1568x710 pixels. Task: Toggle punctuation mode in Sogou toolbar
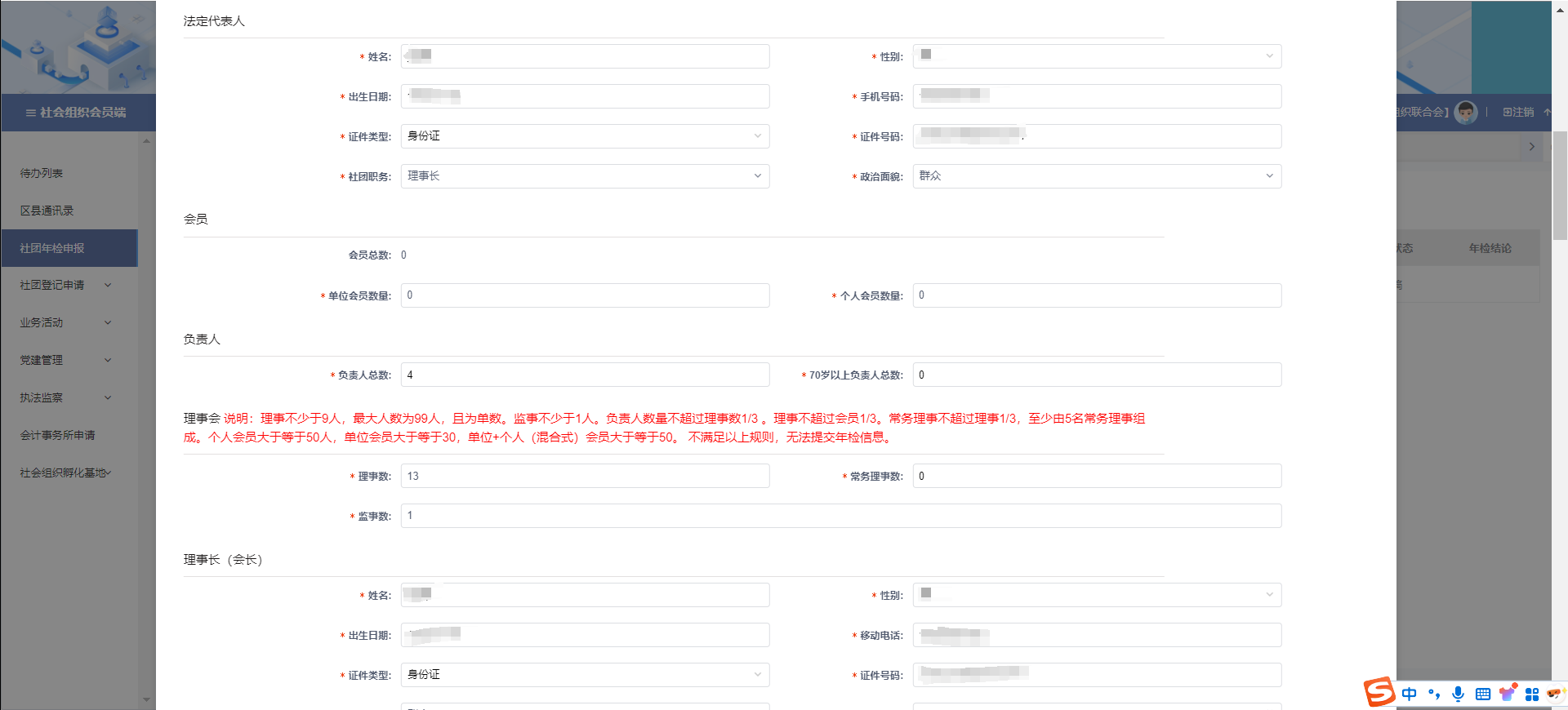(x=1434, y=694)
